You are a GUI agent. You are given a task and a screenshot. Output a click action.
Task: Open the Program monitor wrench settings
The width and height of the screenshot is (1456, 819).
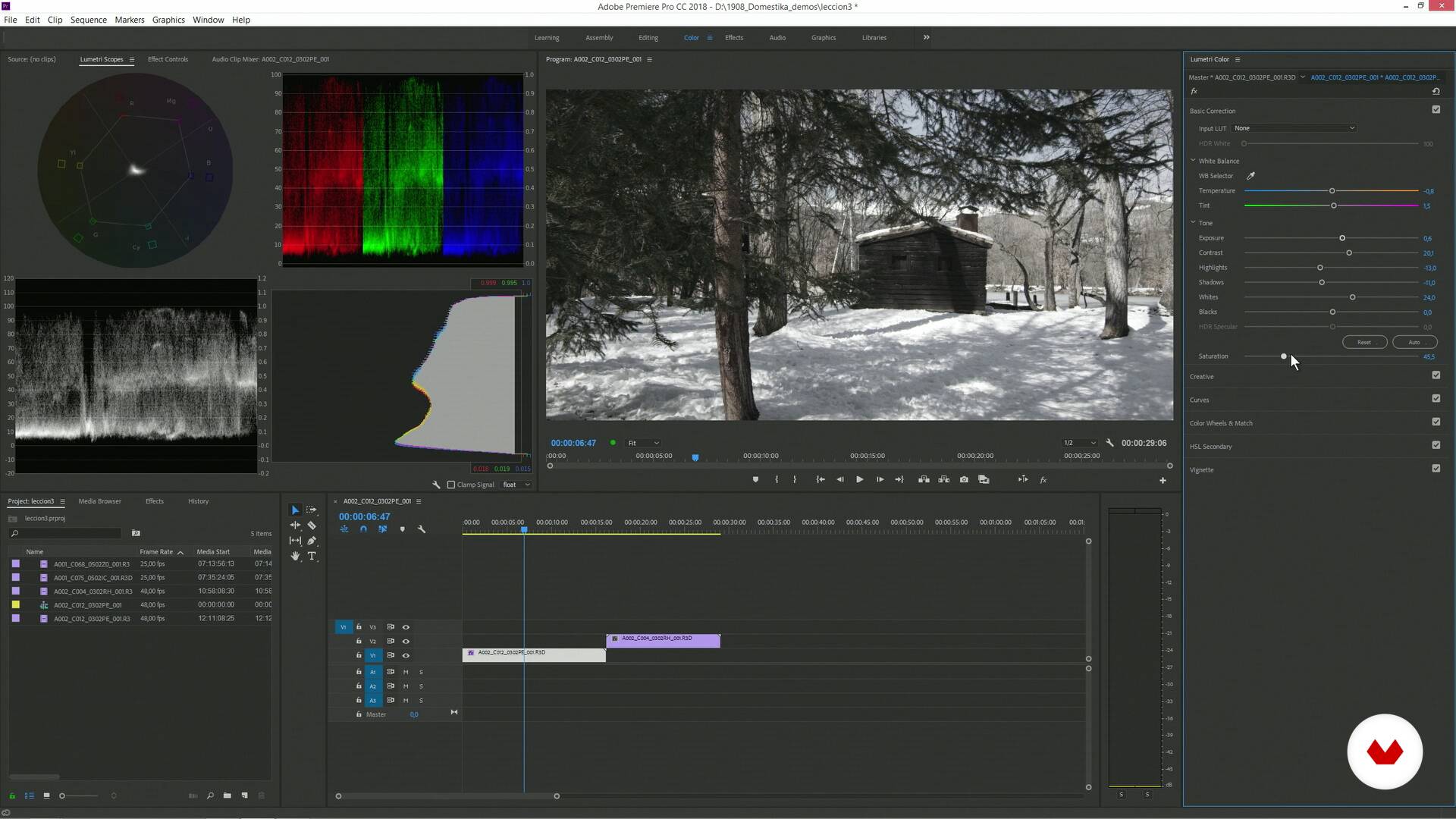pos(1109,443)
